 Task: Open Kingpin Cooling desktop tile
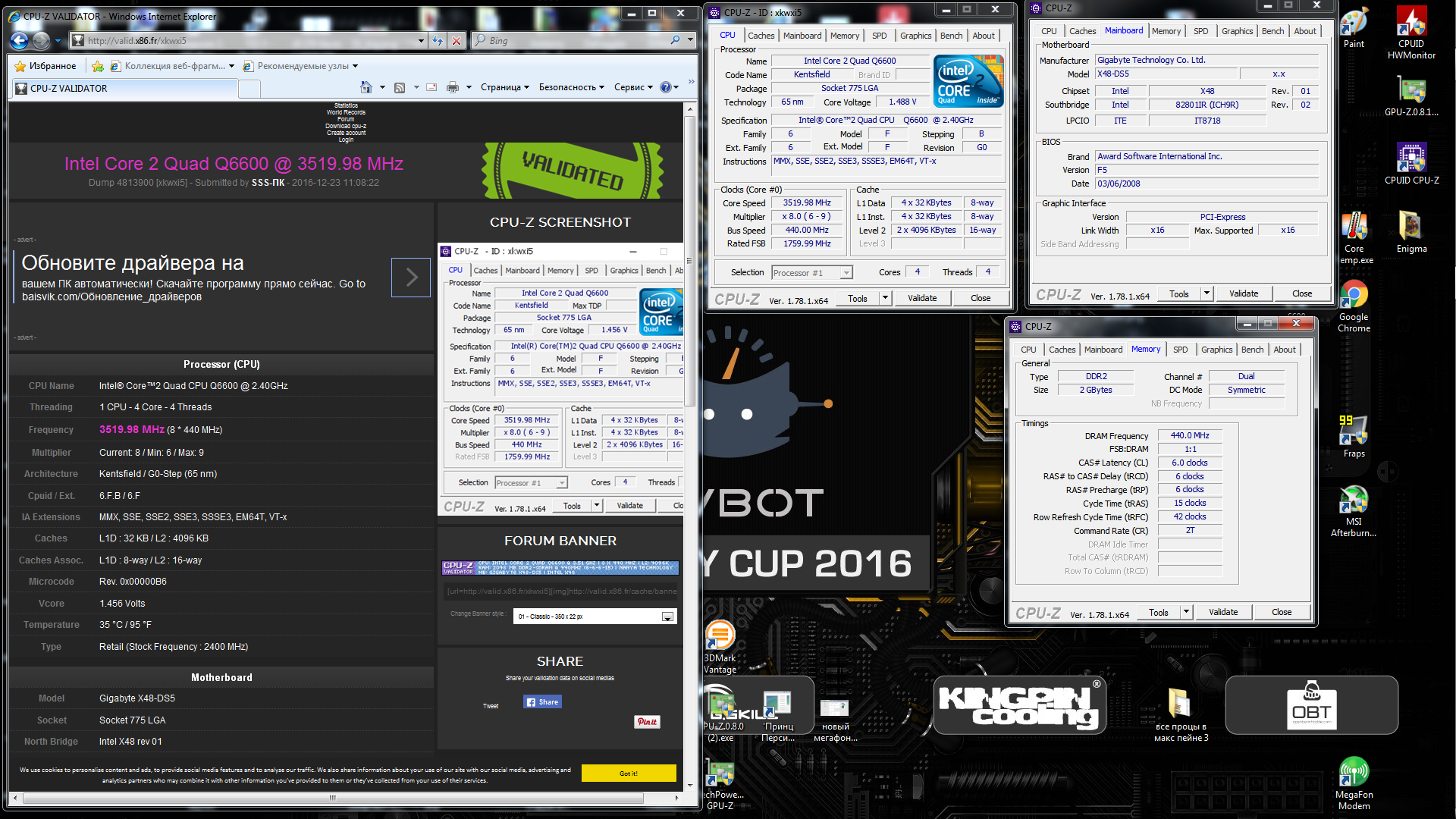click(1019, 704)
